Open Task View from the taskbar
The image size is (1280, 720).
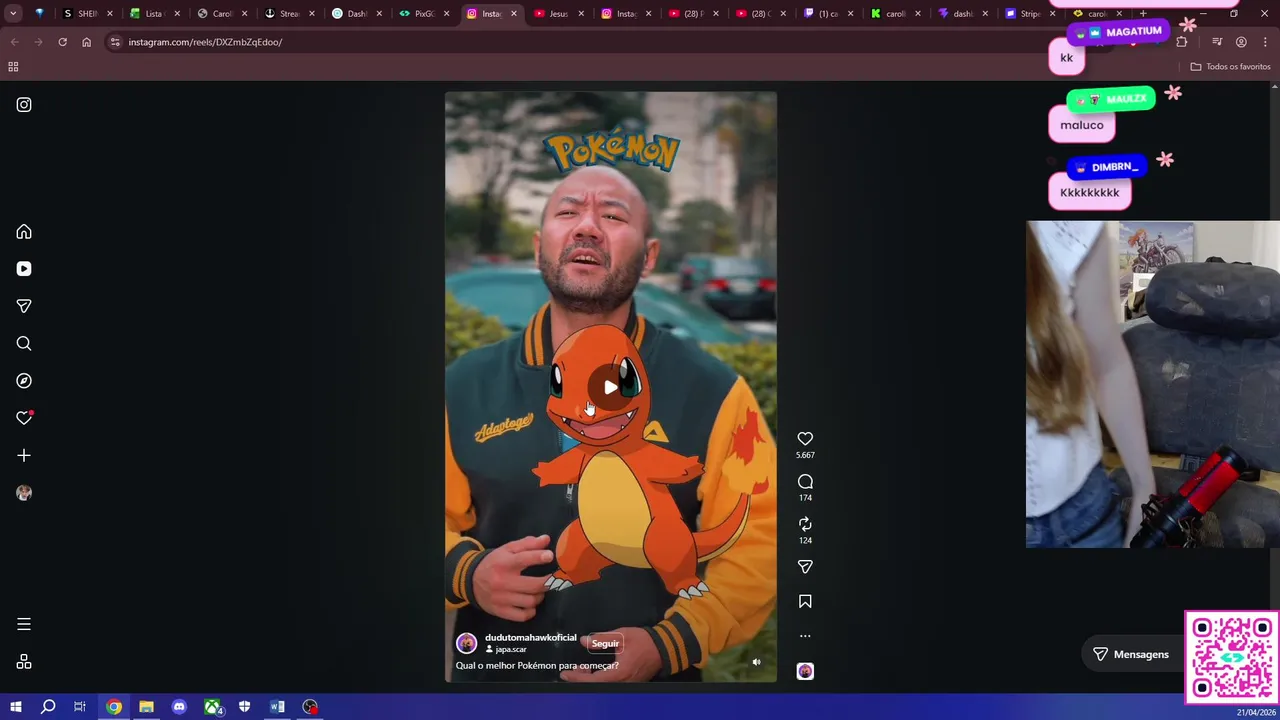coord(80,707)
